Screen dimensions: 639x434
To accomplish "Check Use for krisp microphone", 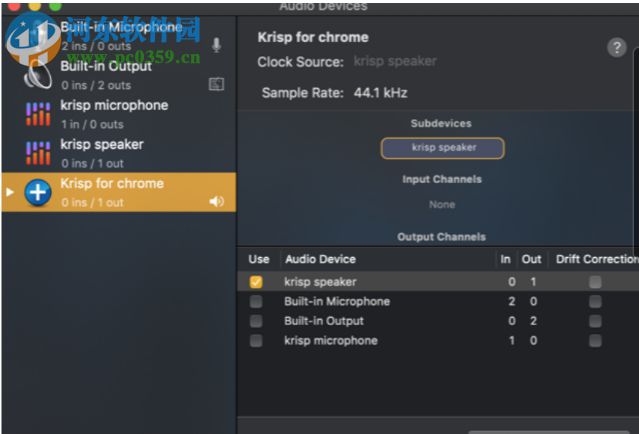I will coord(256,340).
